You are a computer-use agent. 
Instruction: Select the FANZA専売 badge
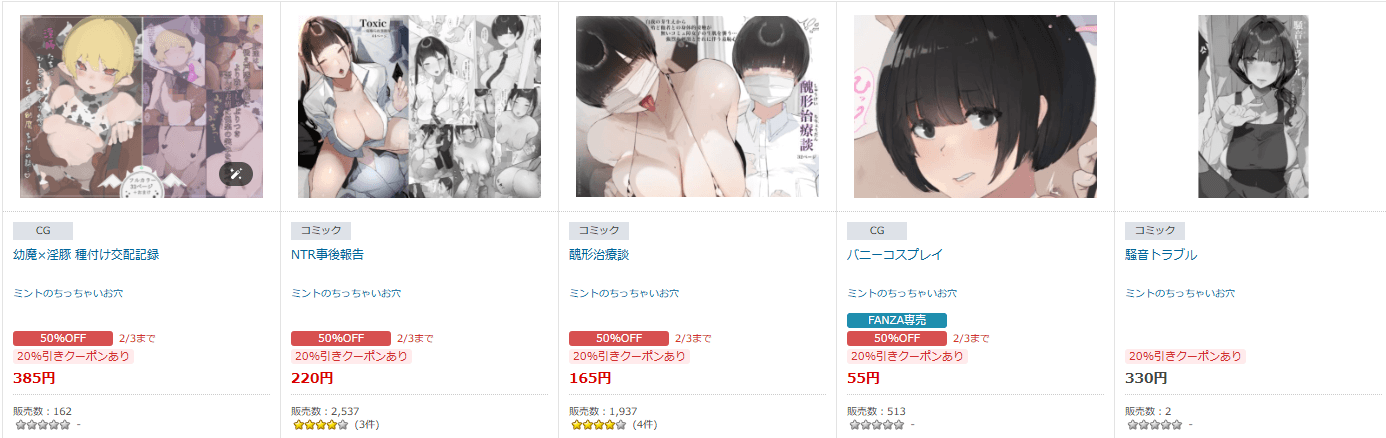pyautogui.click(x=897, y=320)
